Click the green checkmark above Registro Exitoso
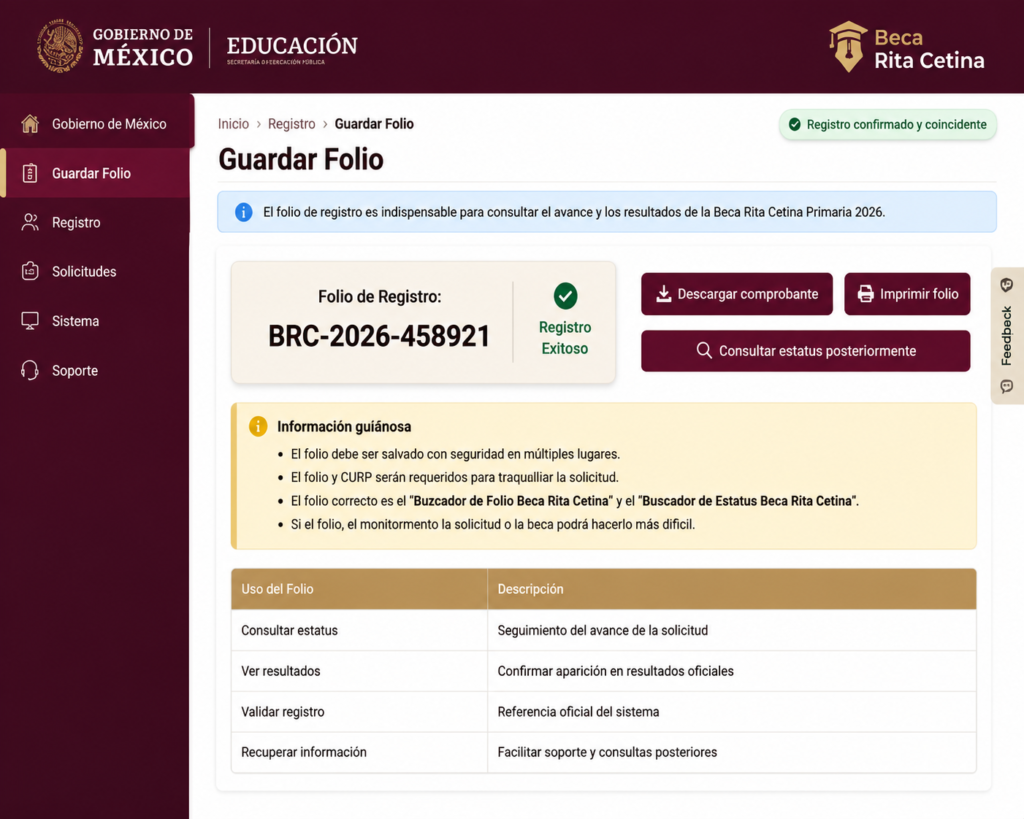 point(566,296)
